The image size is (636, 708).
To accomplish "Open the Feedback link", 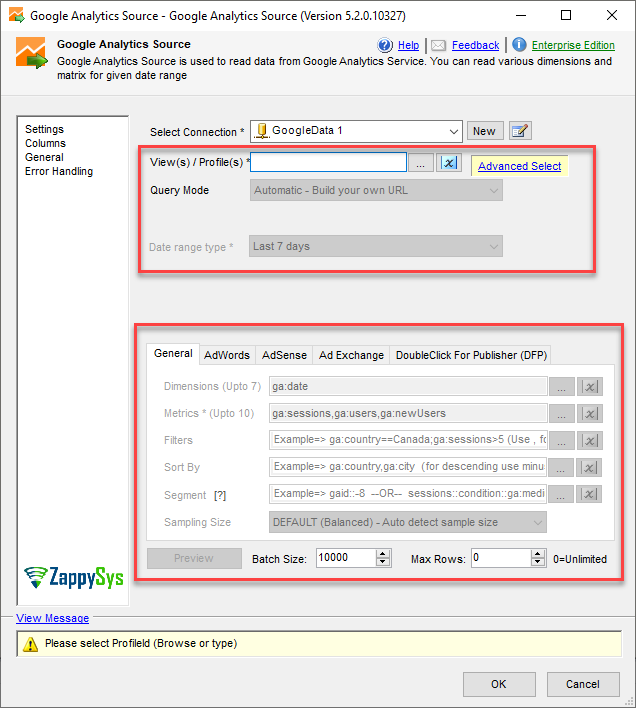I will pos(475,45).
